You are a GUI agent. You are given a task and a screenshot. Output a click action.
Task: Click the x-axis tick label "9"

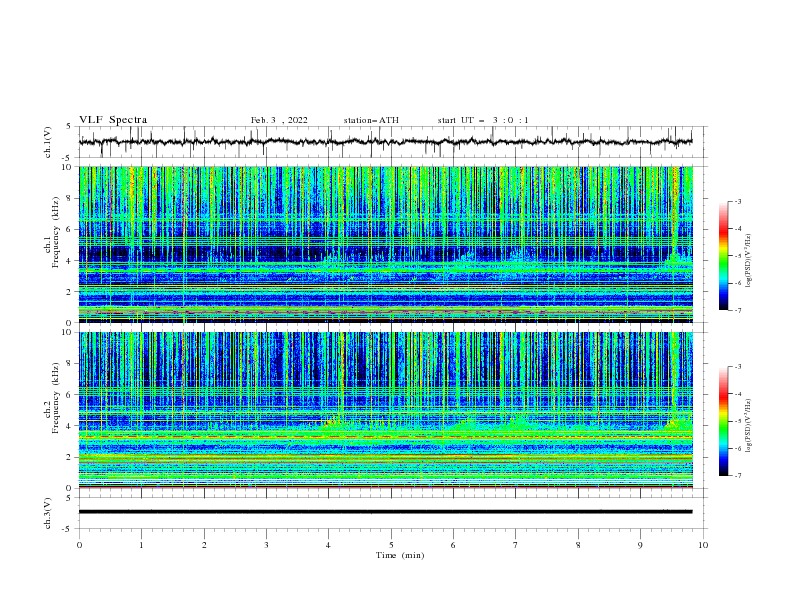640,545
